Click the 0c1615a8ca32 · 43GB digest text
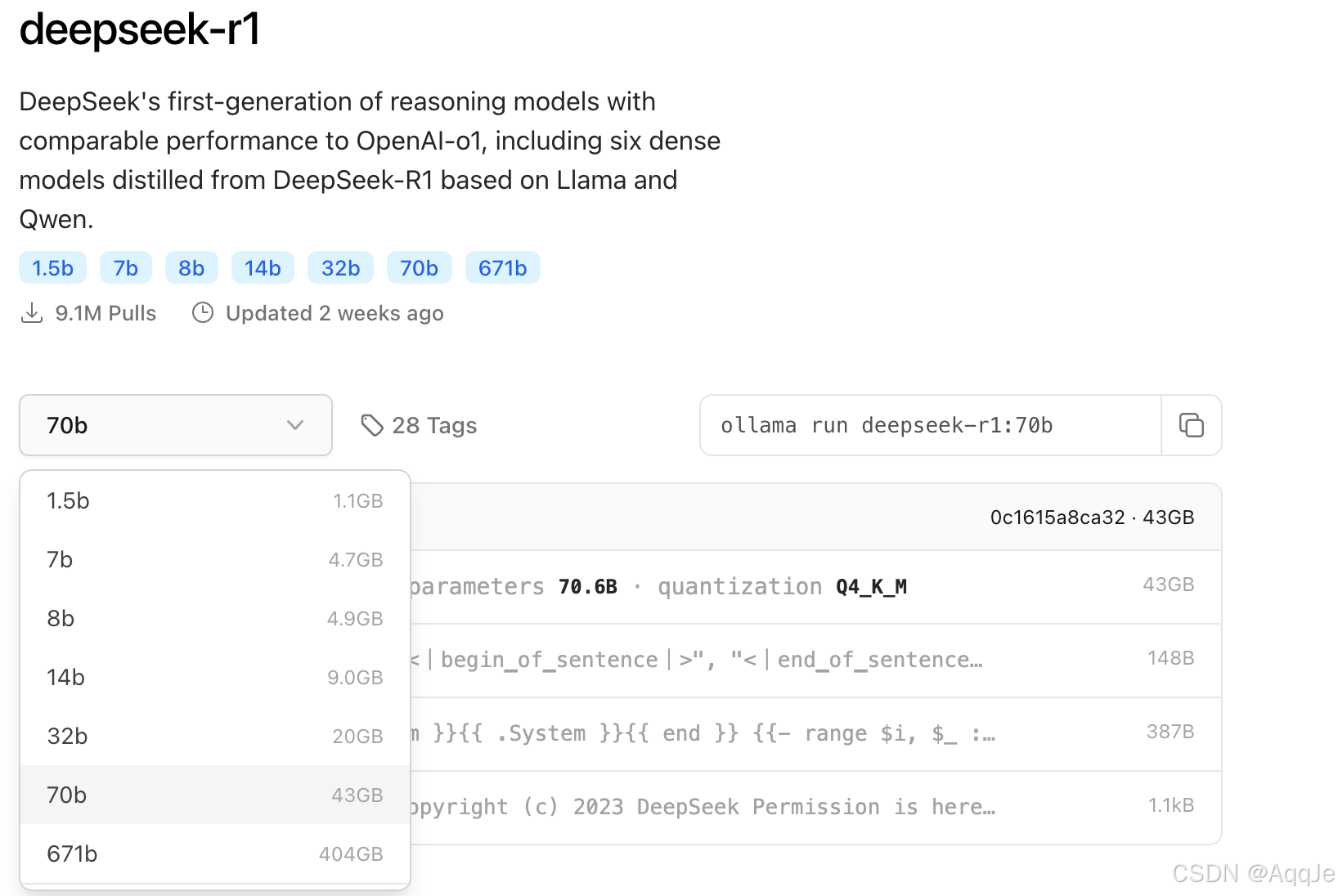The image size is (1338, 896). tap(1092, 517)
